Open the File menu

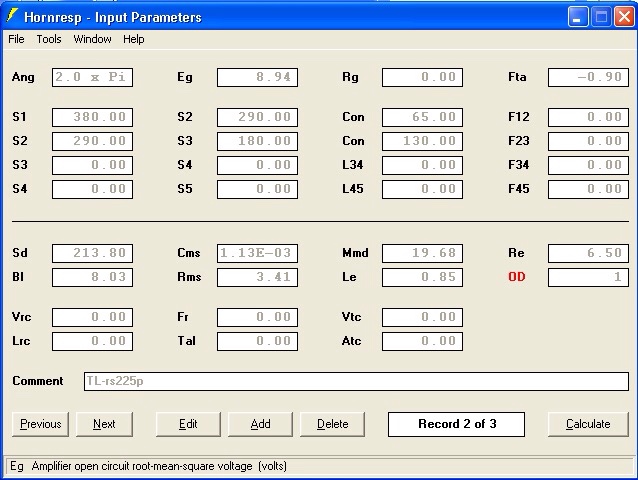[16, 39]
